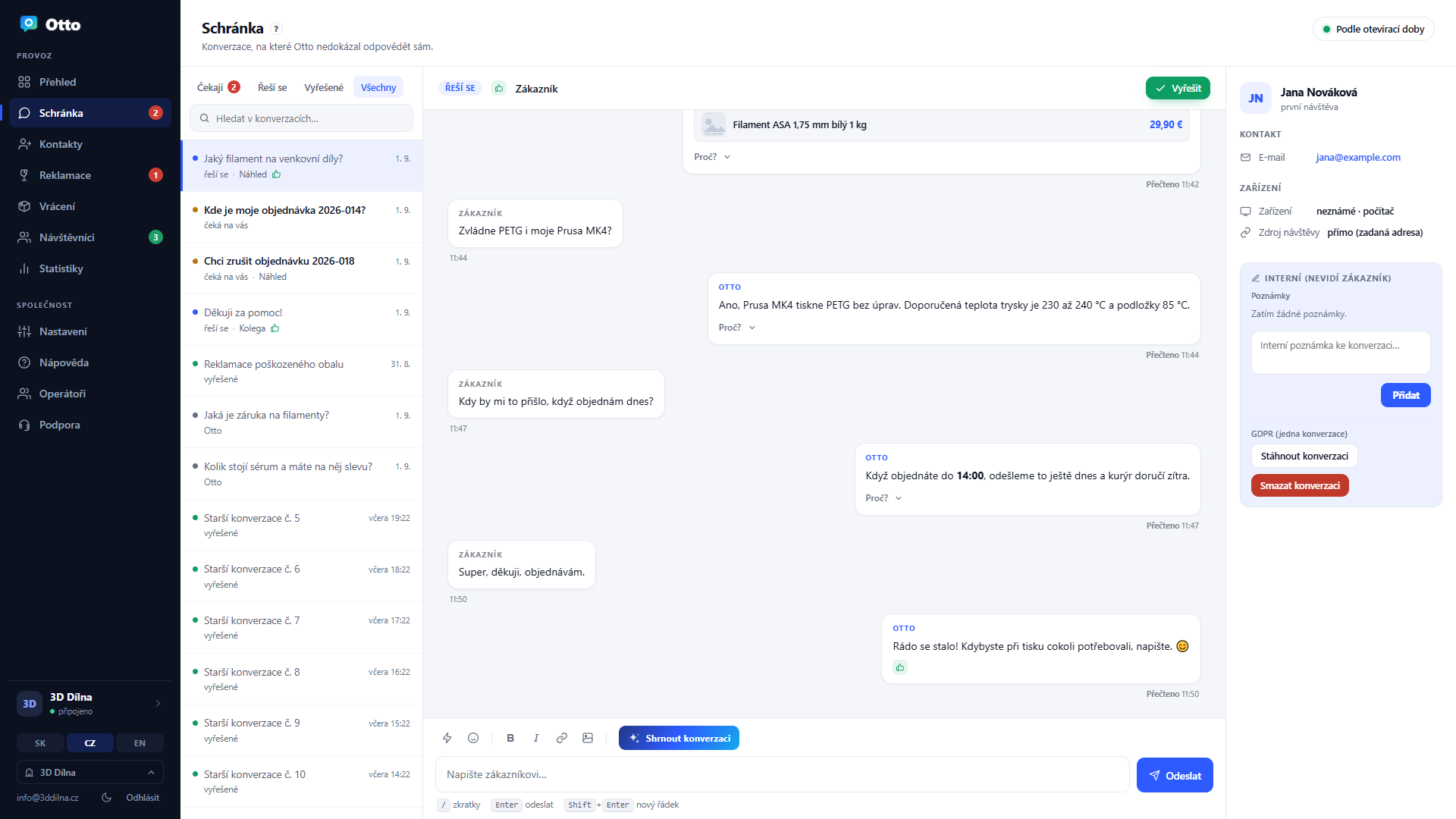Image resolution: width=1456 pixels, height=819 pixels.
Task: Switch language to SK
Action: click(x=40, y=743)
